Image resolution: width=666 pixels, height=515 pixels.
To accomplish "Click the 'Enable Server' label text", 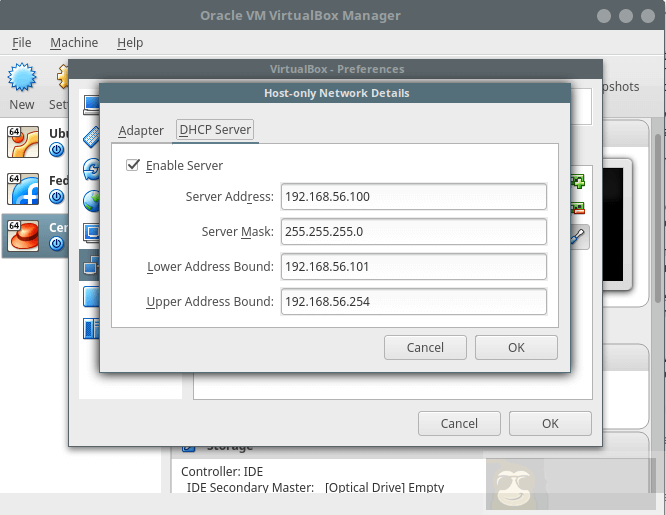I will coord(184,165).
